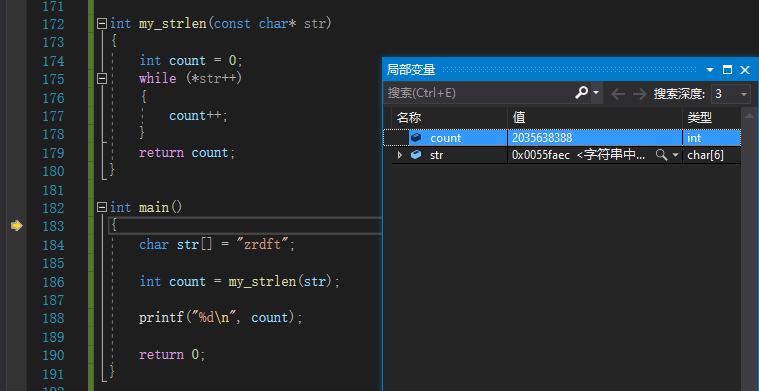The width and height of the screenshot is (759, 391).
Task: Open the str value text visualizer dropdown
Action: [675, 155]
